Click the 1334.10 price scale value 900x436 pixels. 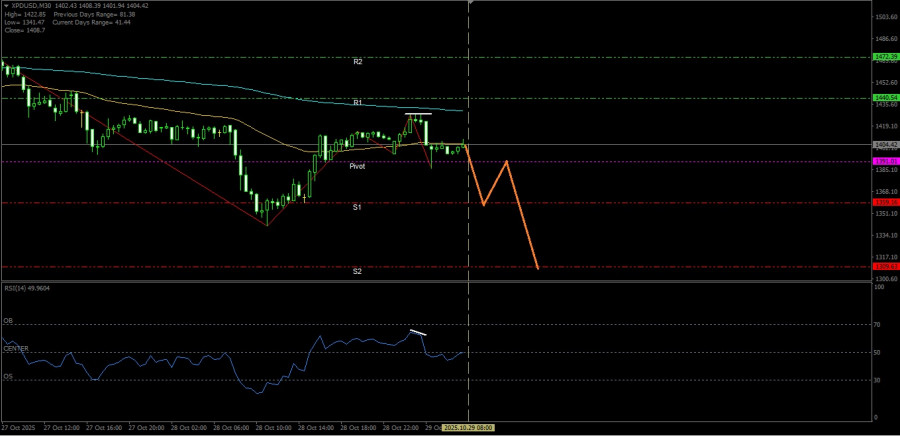click(x=886, y=235)
